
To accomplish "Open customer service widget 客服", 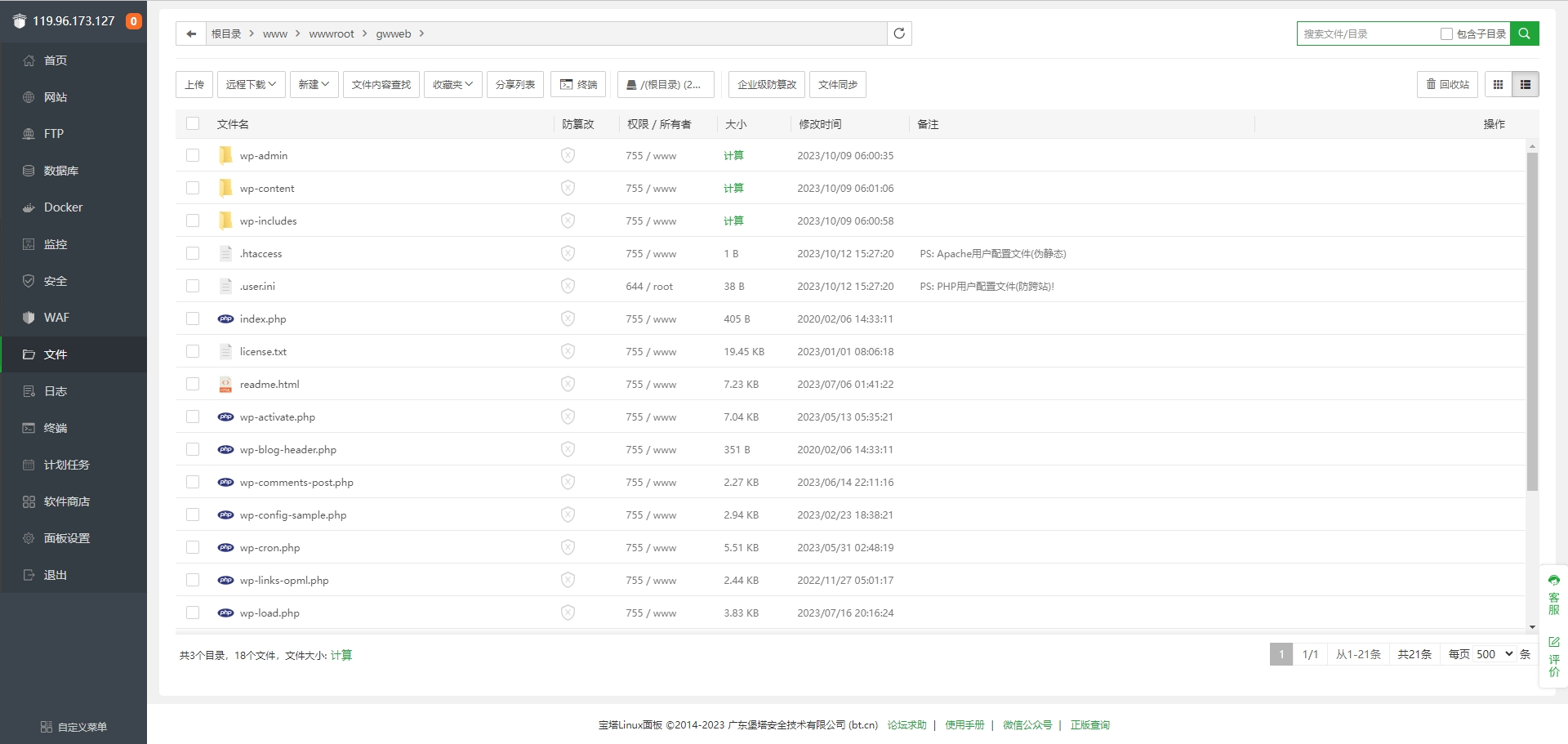I will click(x=1553, y=595).
